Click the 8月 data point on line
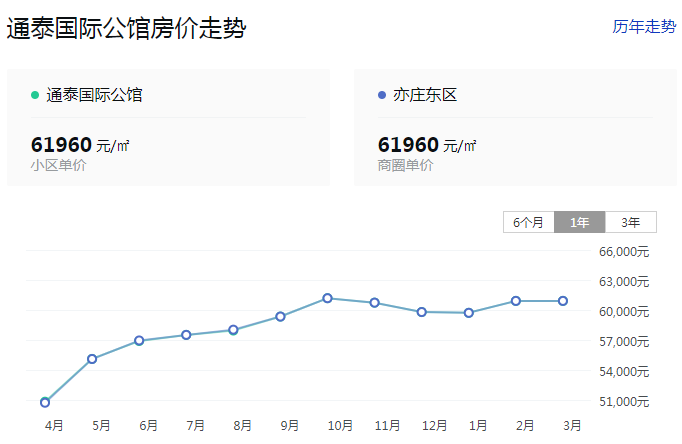The width and height of the screenshot is (682, 444). [x=233, y=330]
